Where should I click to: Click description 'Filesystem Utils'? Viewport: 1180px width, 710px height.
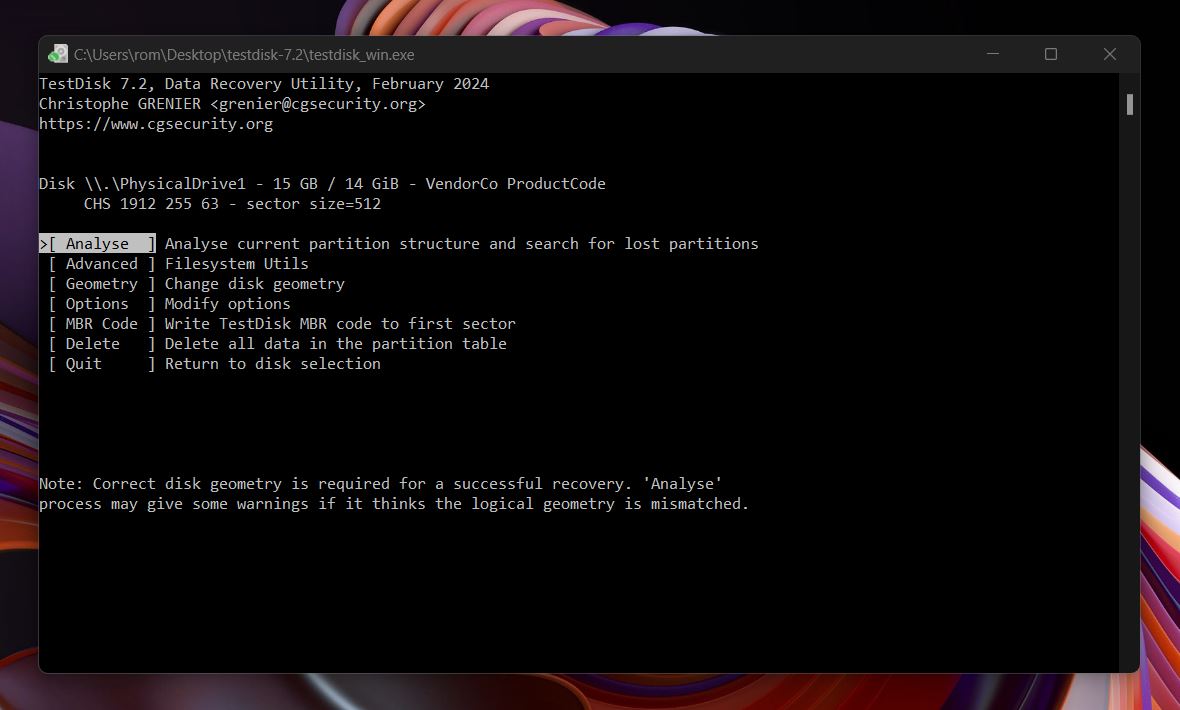(236, 264)
